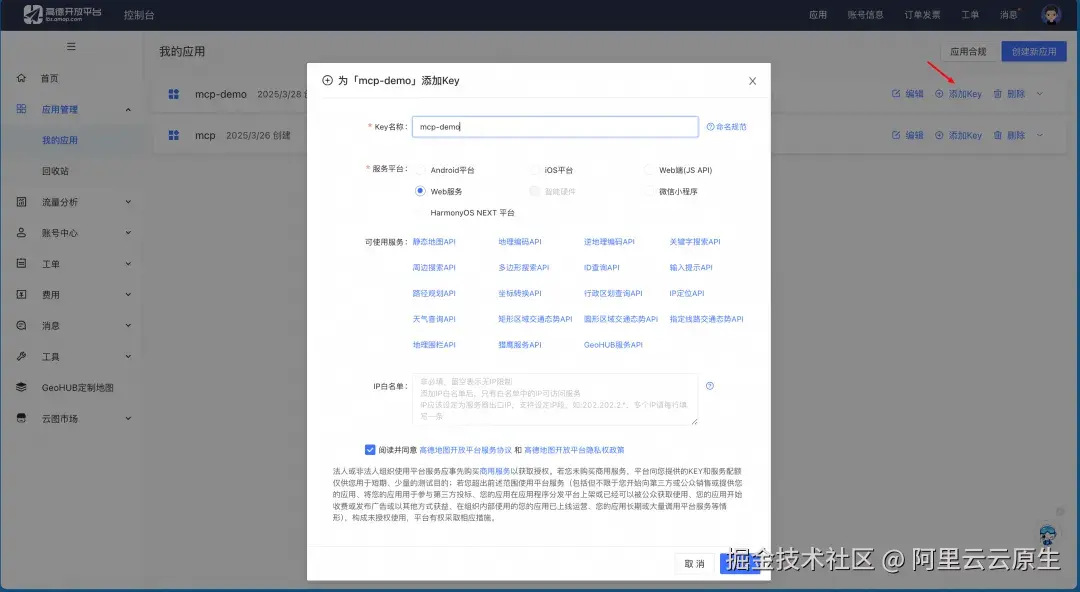The image size is (1080, 592).
Task: Collapse the 应用管理 sidebar section
Action: pyautogui.click(x=128, y=109)
